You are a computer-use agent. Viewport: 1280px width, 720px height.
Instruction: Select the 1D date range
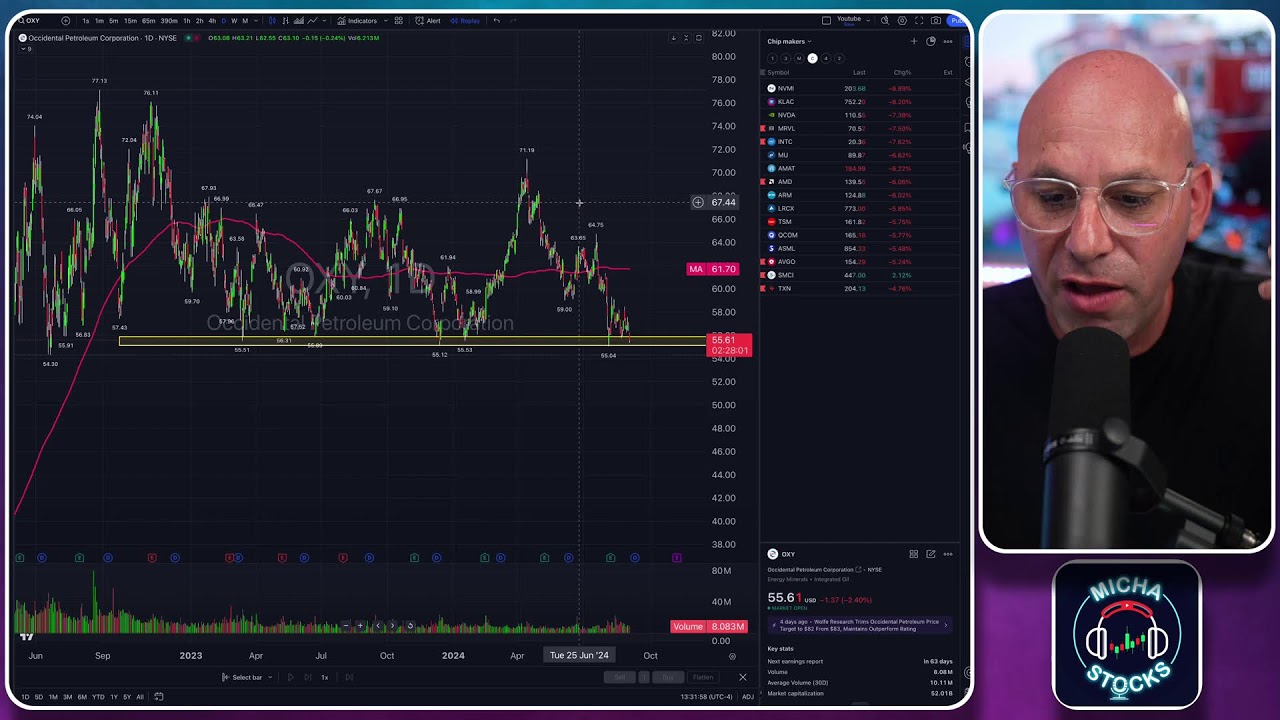(25, 697)
